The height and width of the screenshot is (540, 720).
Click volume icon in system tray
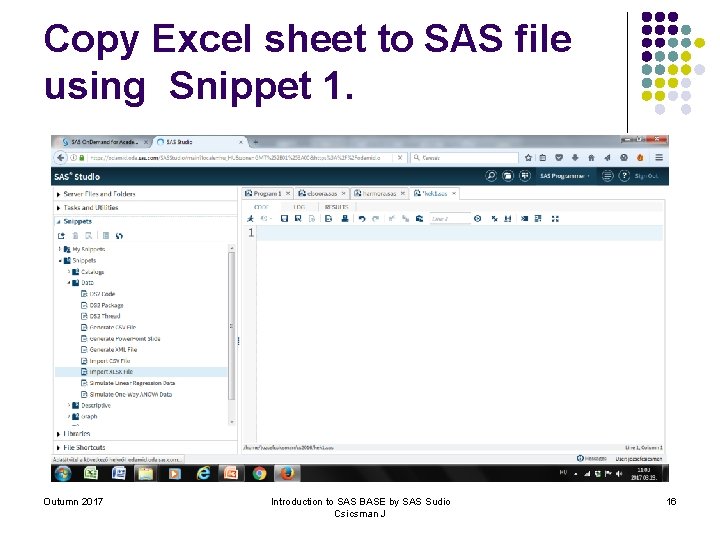point(619,473)
